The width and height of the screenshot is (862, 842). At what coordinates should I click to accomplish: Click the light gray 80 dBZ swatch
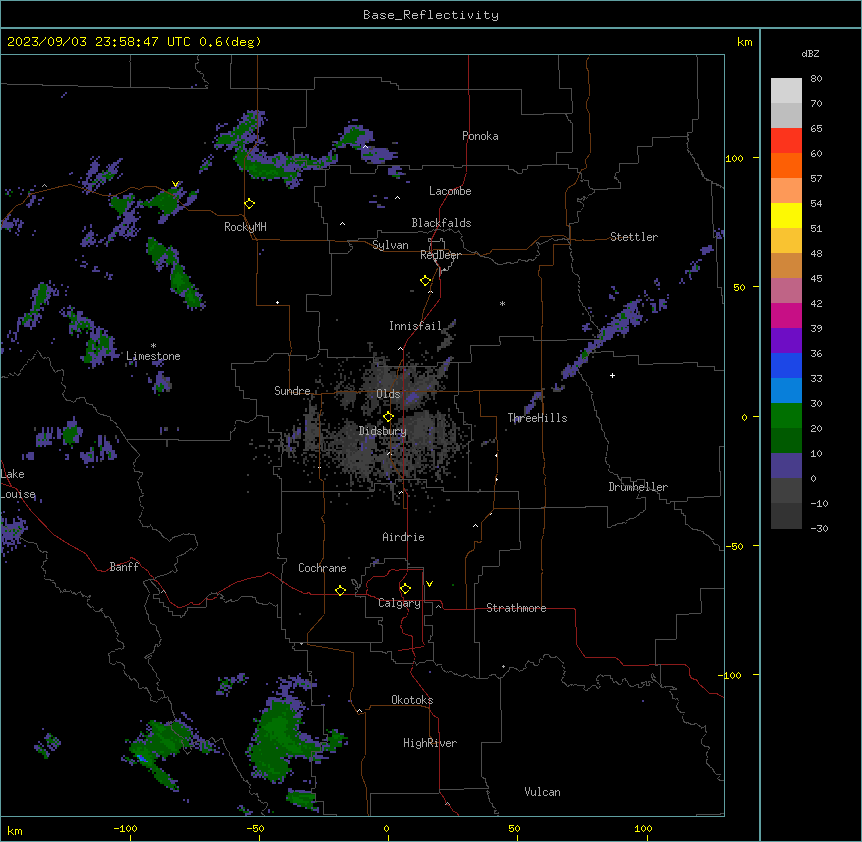click(786, 90)
